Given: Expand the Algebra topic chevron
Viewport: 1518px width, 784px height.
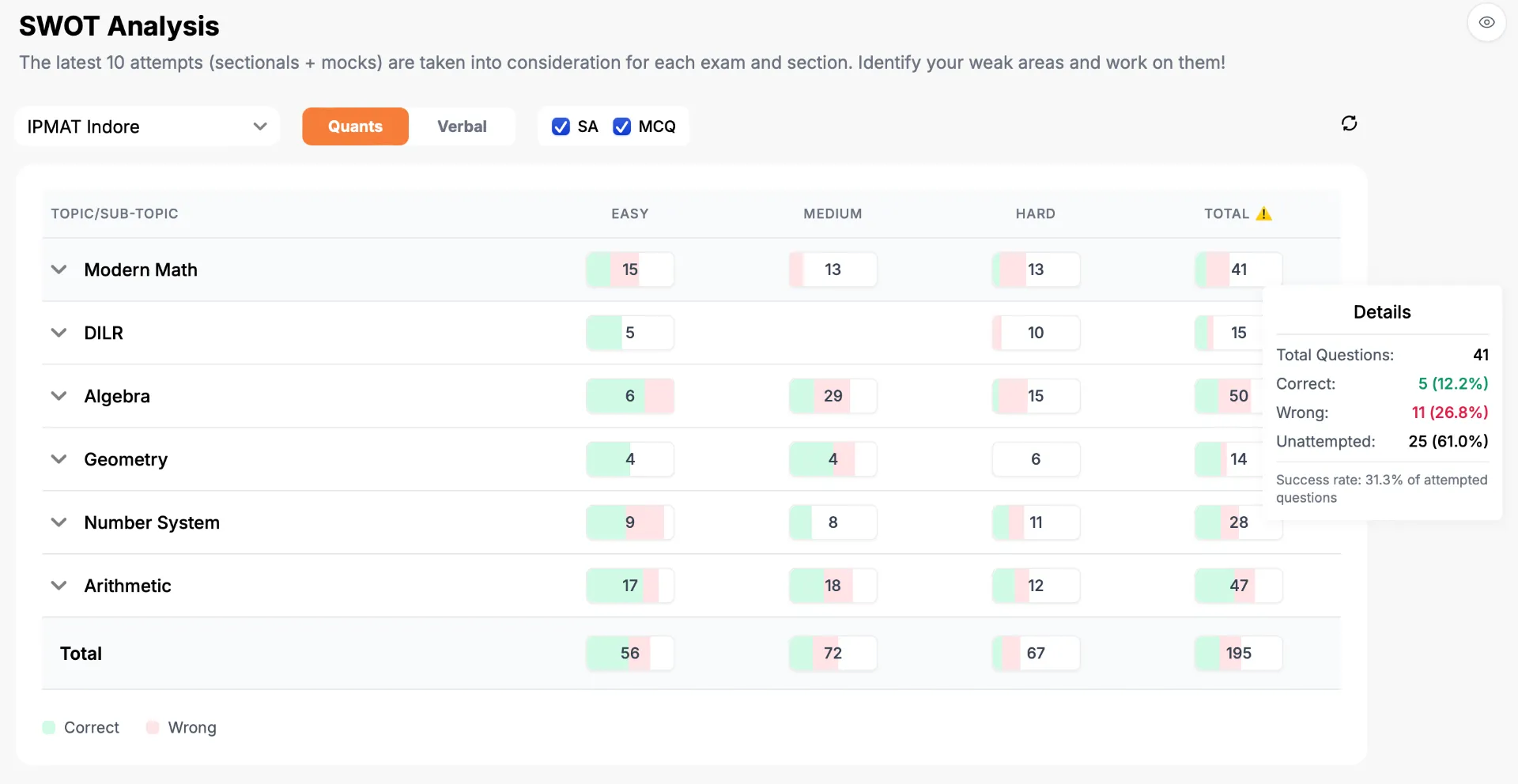Looking at the screenshot, I should pos(59,396).
